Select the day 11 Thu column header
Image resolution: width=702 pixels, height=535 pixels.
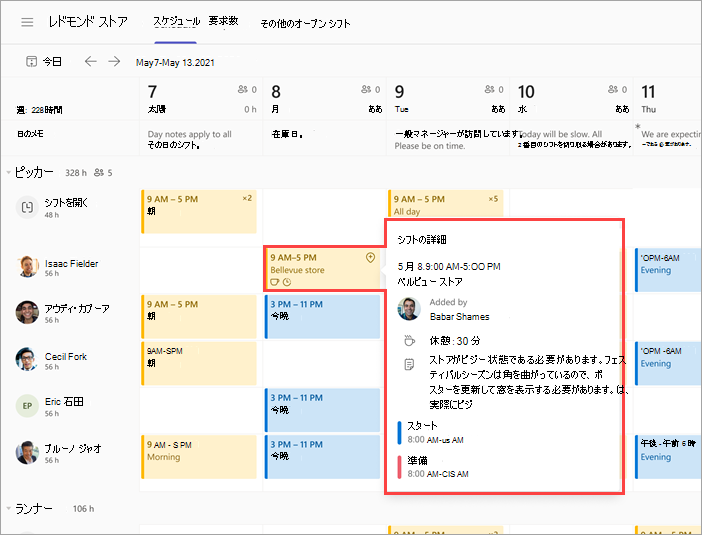click(668, 98)
